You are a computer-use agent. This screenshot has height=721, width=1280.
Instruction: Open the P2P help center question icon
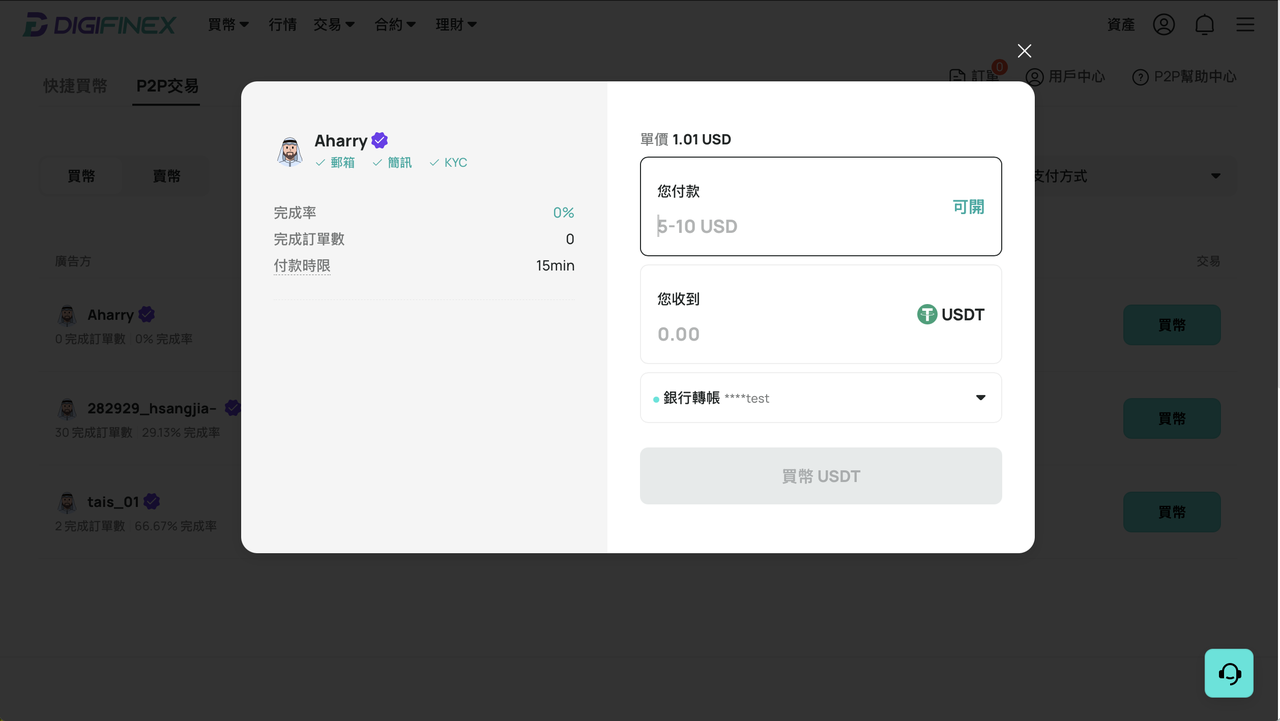coord(1140,77)
